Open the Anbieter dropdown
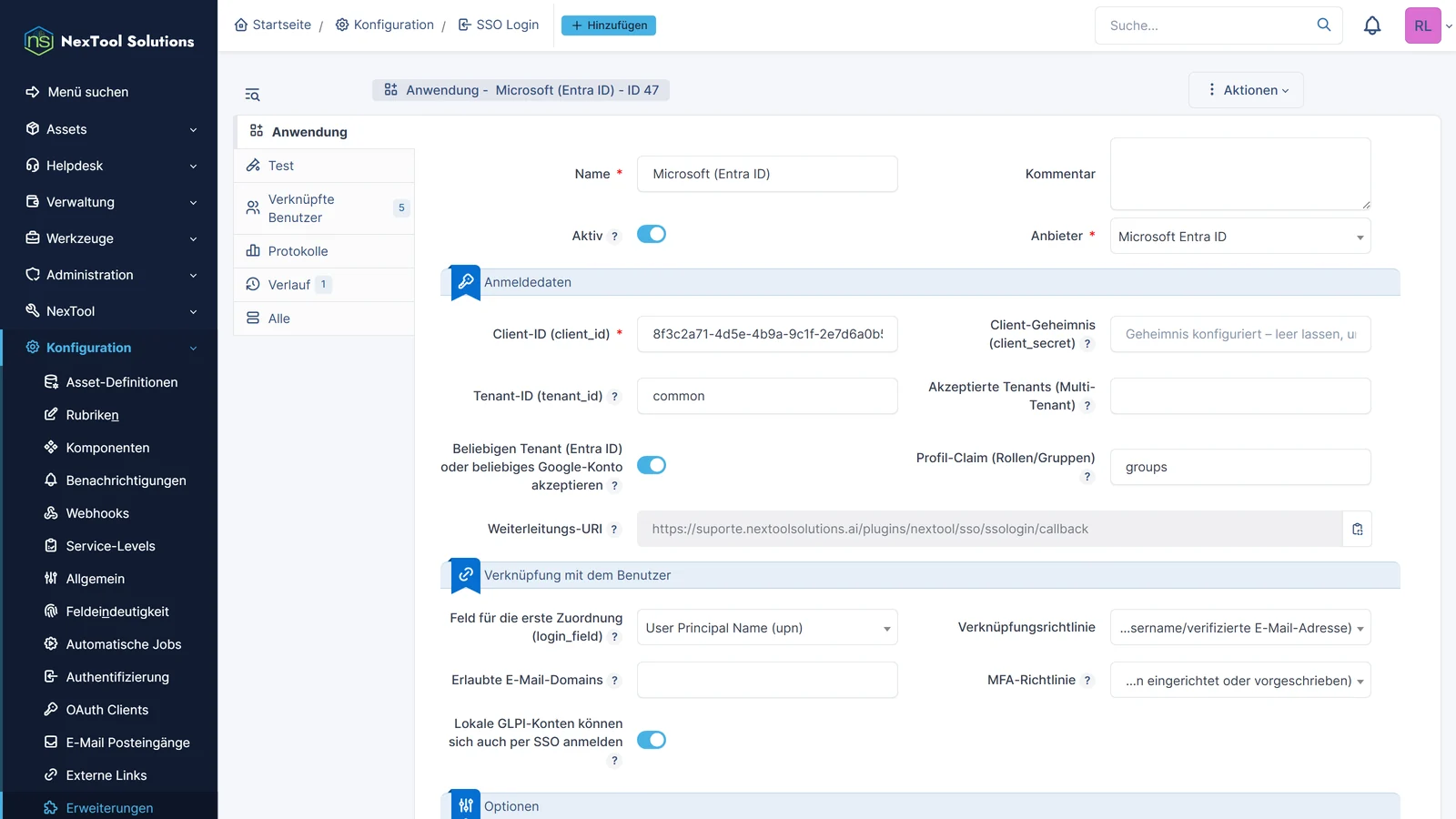This screenshot has height=819, width=1456. click(x=1240, y=236)
